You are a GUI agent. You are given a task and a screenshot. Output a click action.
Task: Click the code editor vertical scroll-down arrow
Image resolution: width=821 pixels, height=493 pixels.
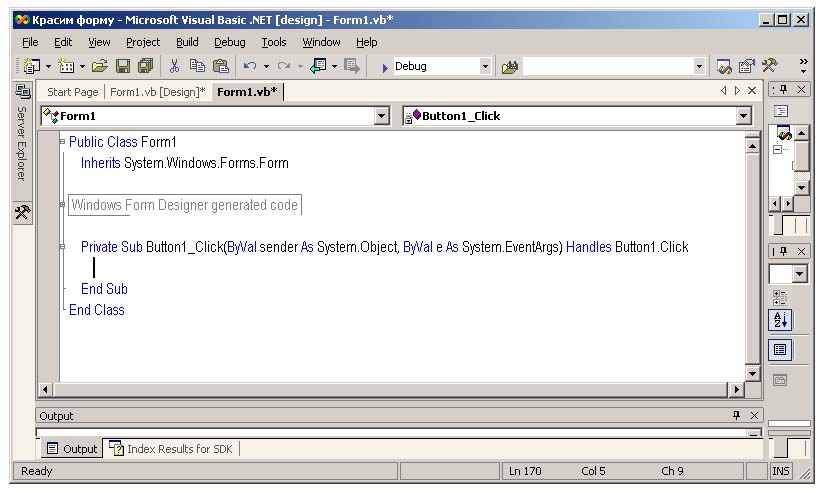(752, 374)
